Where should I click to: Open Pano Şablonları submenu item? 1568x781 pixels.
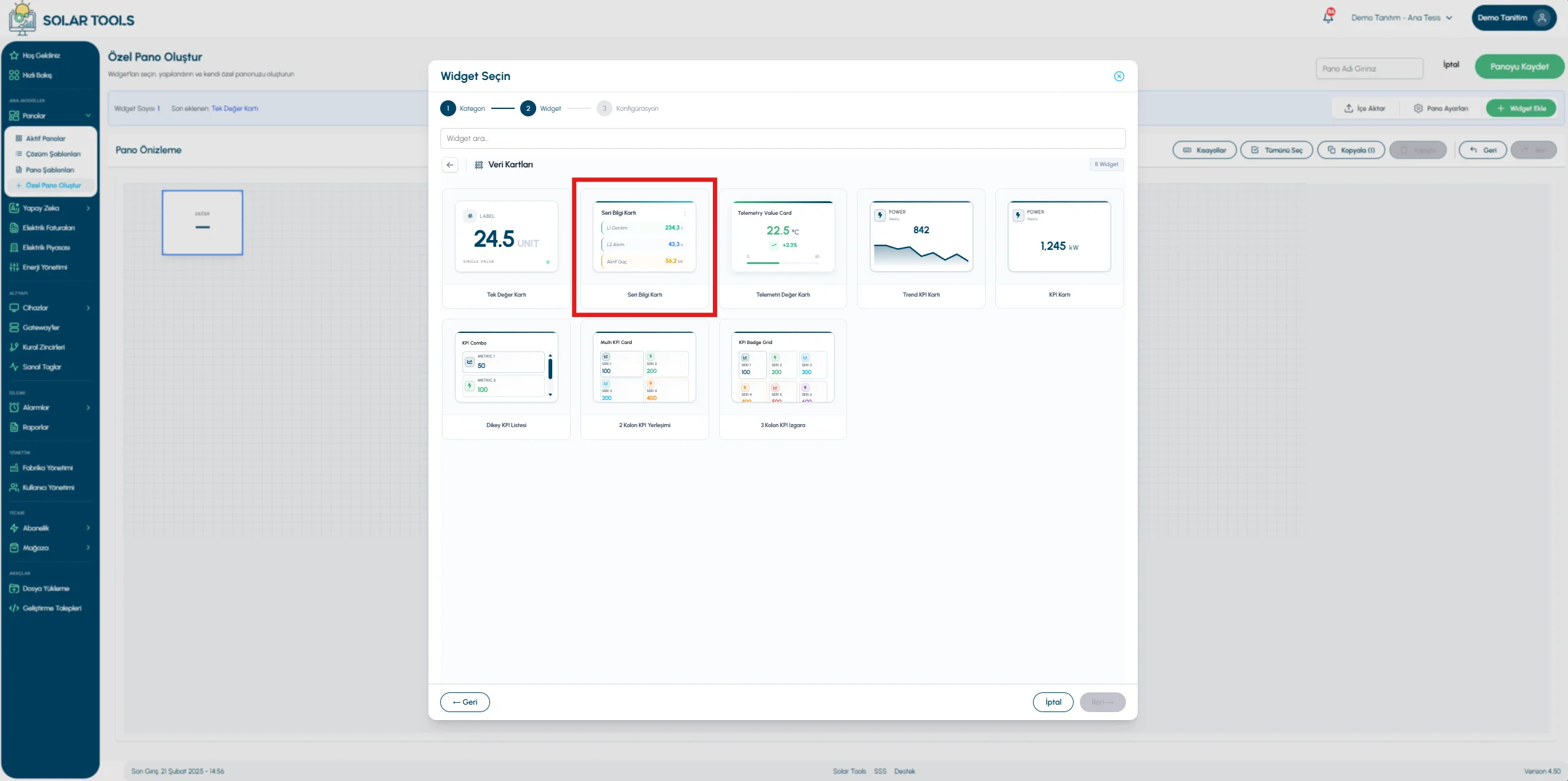coord(50,170)
